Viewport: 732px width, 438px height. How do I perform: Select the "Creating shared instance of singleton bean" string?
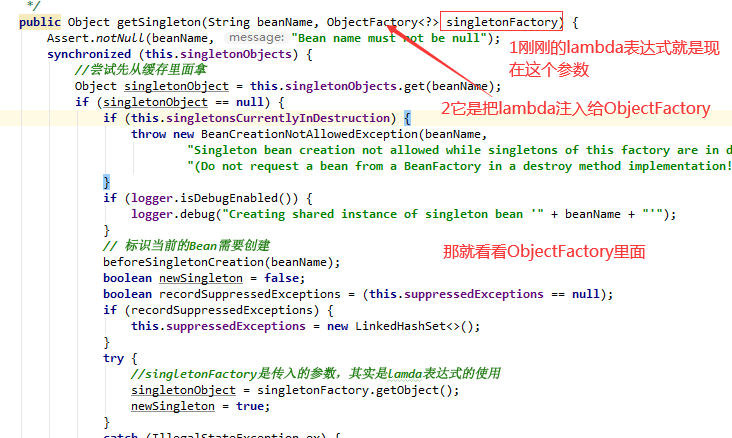(382, 214)
